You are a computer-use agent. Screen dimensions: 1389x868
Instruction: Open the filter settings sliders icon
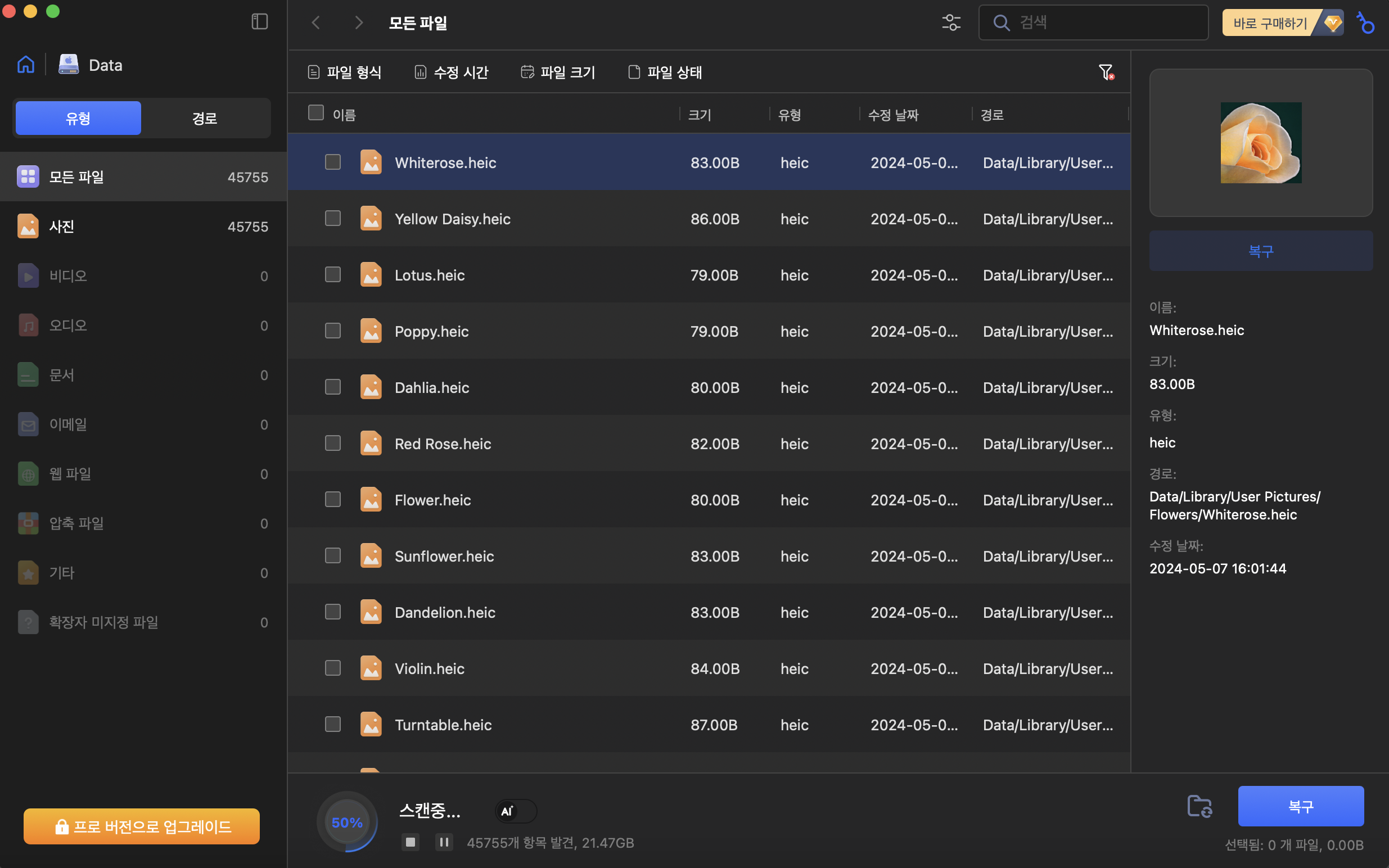pos(951,22)
